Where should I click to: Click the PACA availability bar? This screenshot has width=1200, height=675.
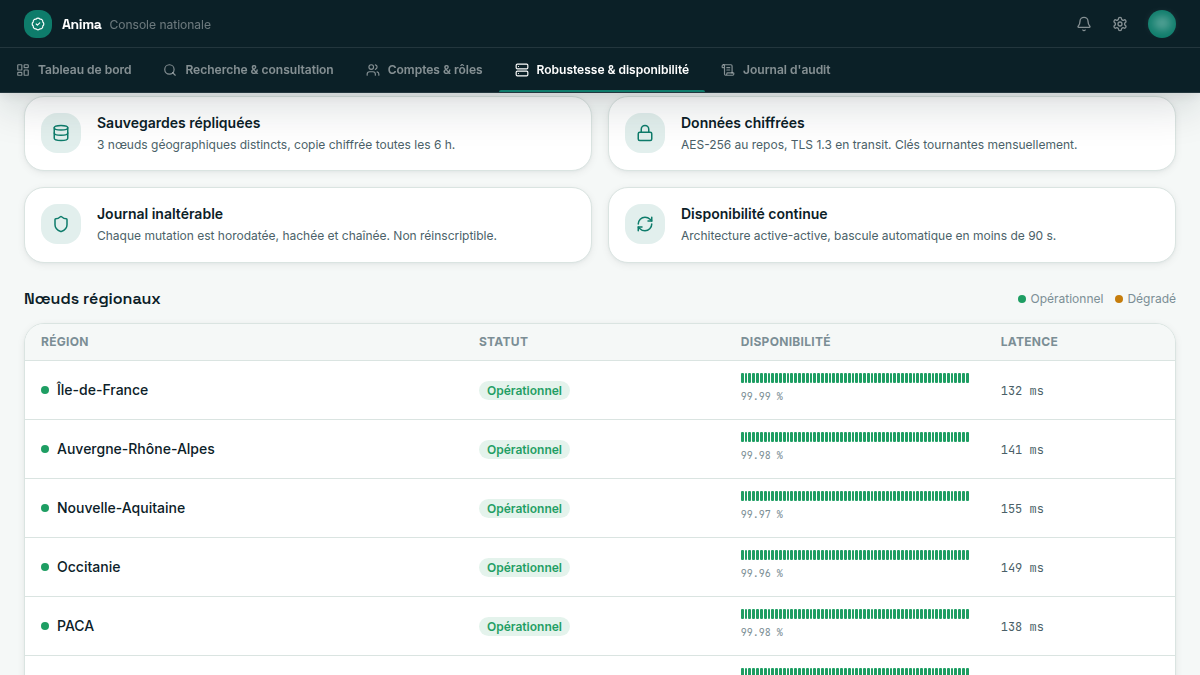point(855,614)
